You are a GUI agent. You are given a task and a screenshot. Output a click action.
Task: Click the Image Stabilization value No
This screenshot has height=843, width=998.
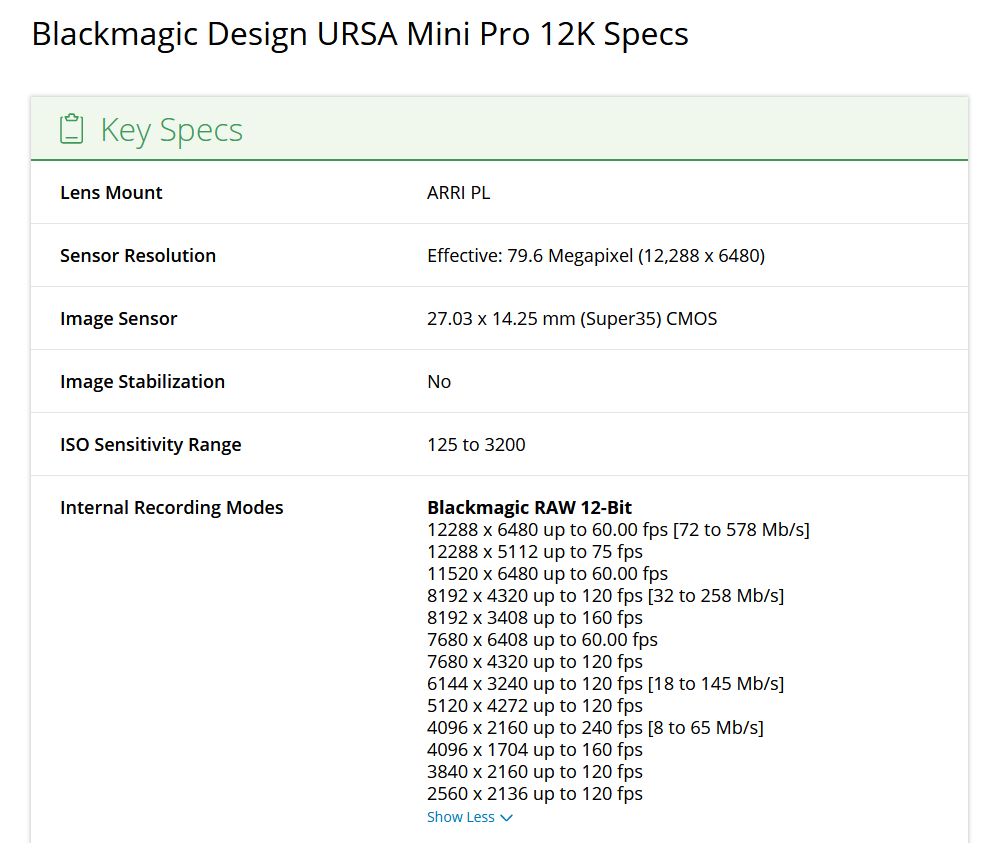click(439, 381)
